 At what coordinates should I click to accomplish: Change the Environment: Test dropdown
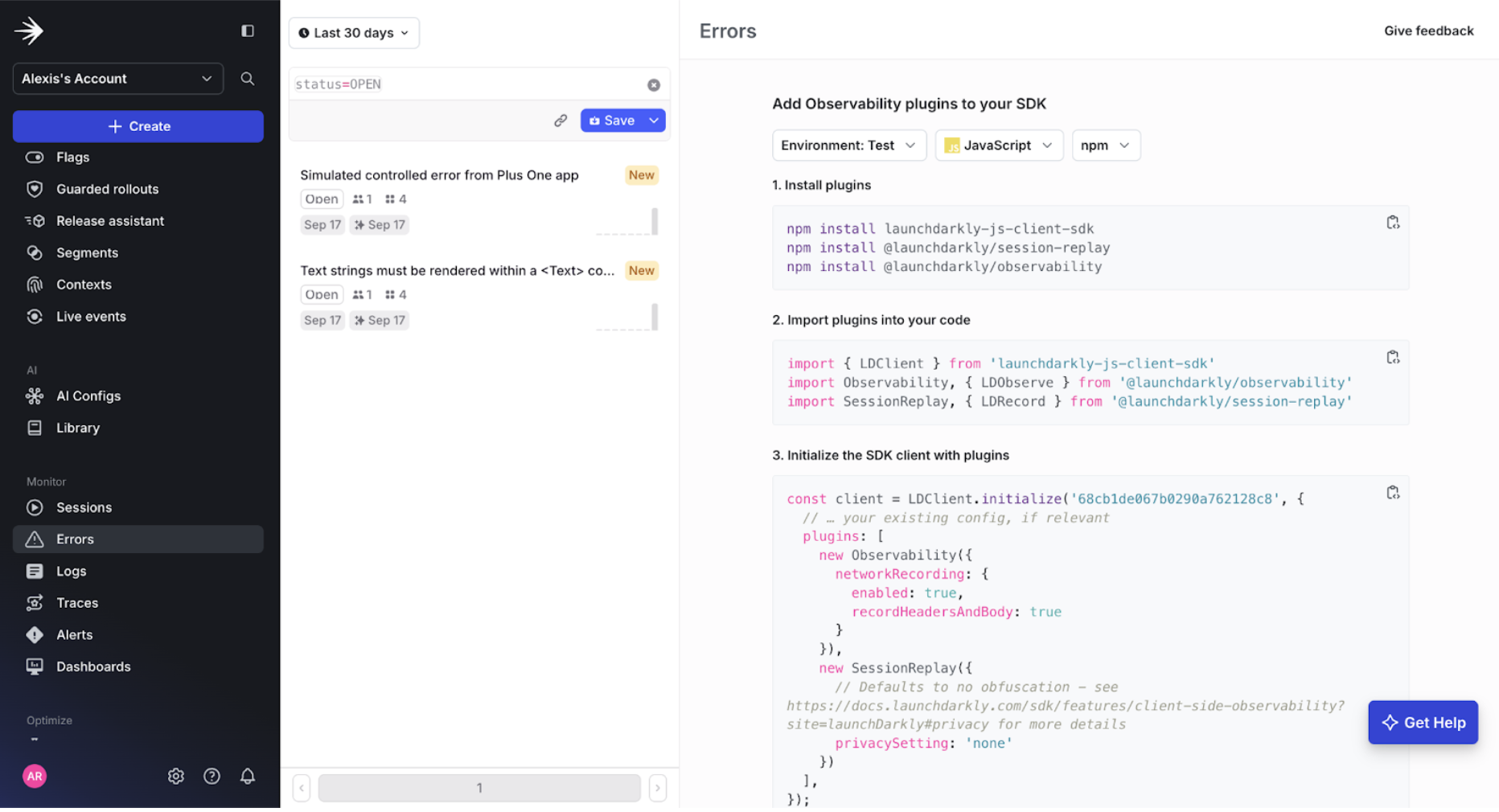pyautogui.click(x=848, y=145)
